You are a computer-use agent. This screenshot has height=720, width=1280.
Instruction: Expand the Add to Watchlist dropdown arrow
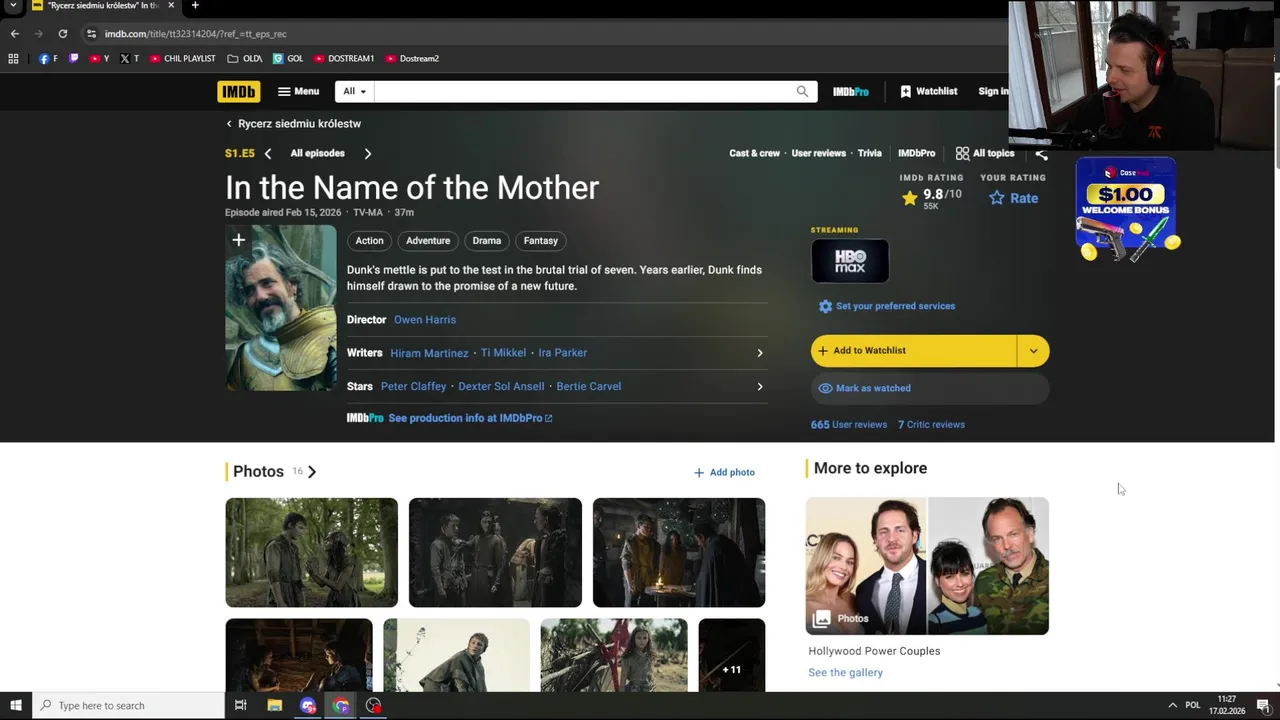click(1033, 351)
